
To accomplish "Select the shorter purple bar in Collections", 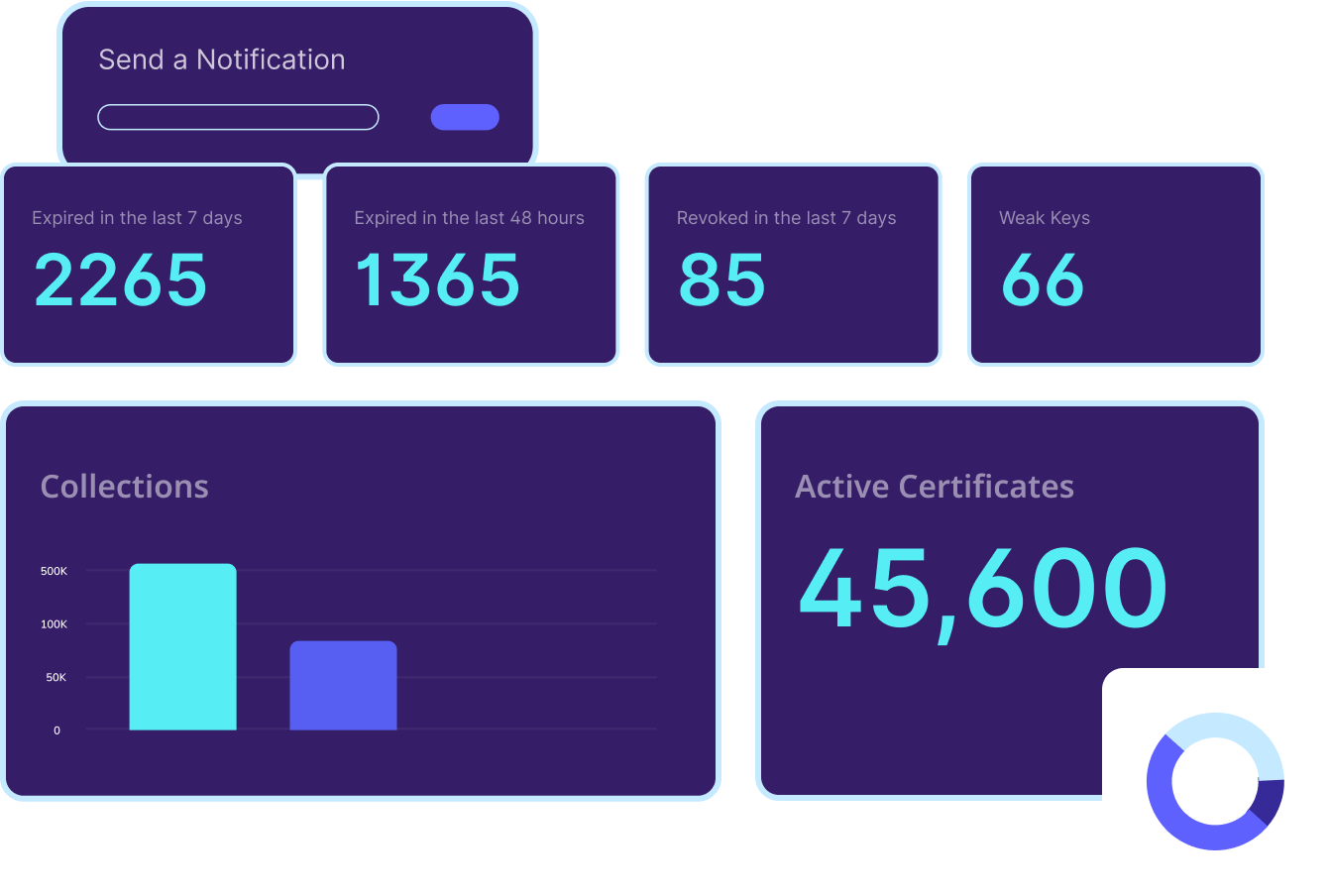I will coord(343,686).
